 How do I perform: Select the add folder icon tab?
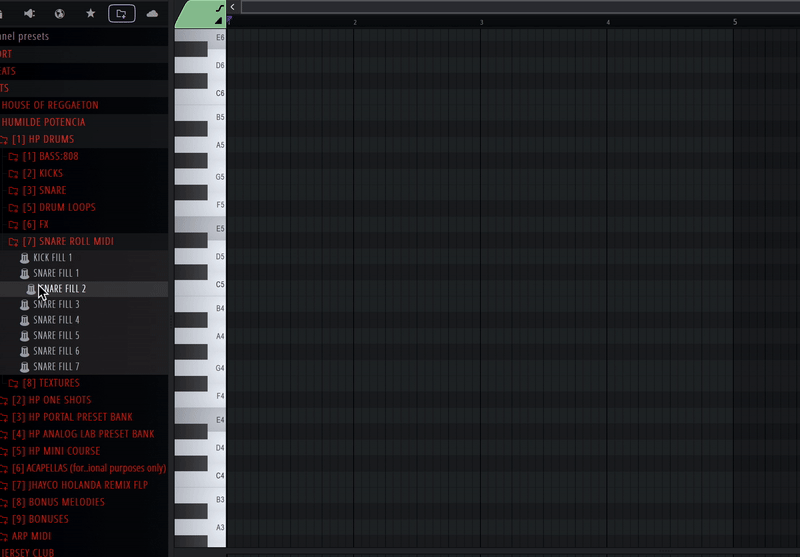[121, 14]
